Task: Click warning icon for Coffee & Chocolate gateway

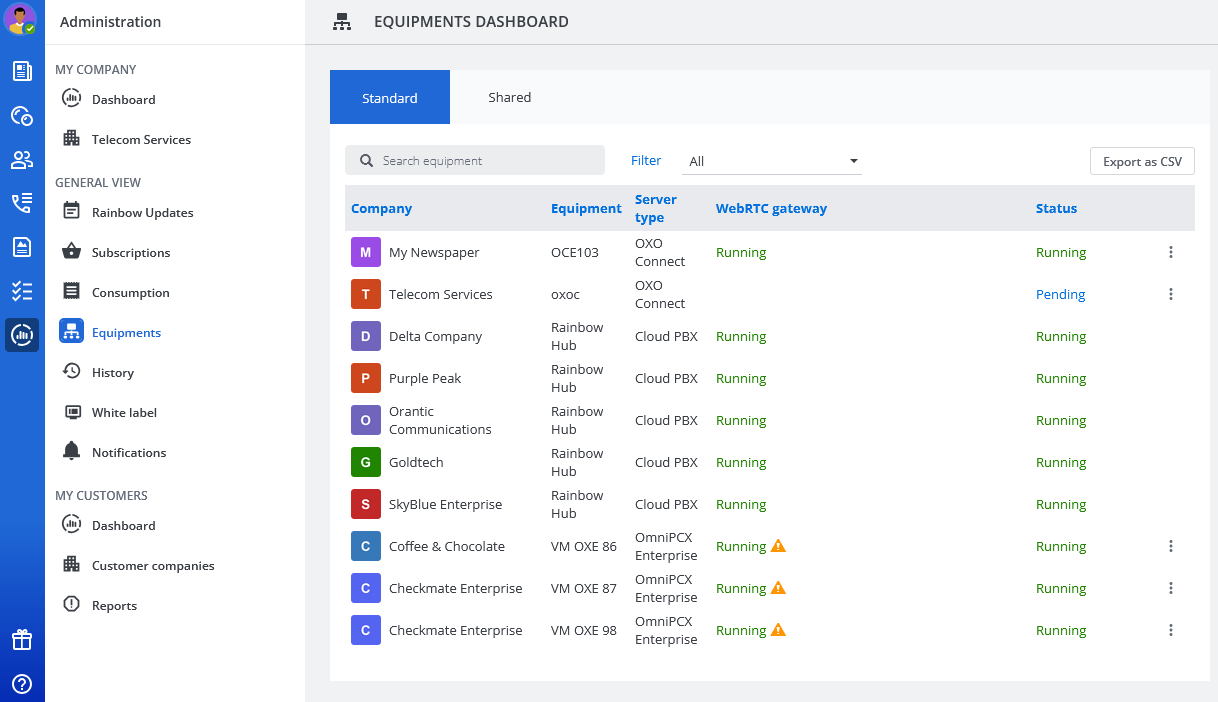Action: point(778,546)
